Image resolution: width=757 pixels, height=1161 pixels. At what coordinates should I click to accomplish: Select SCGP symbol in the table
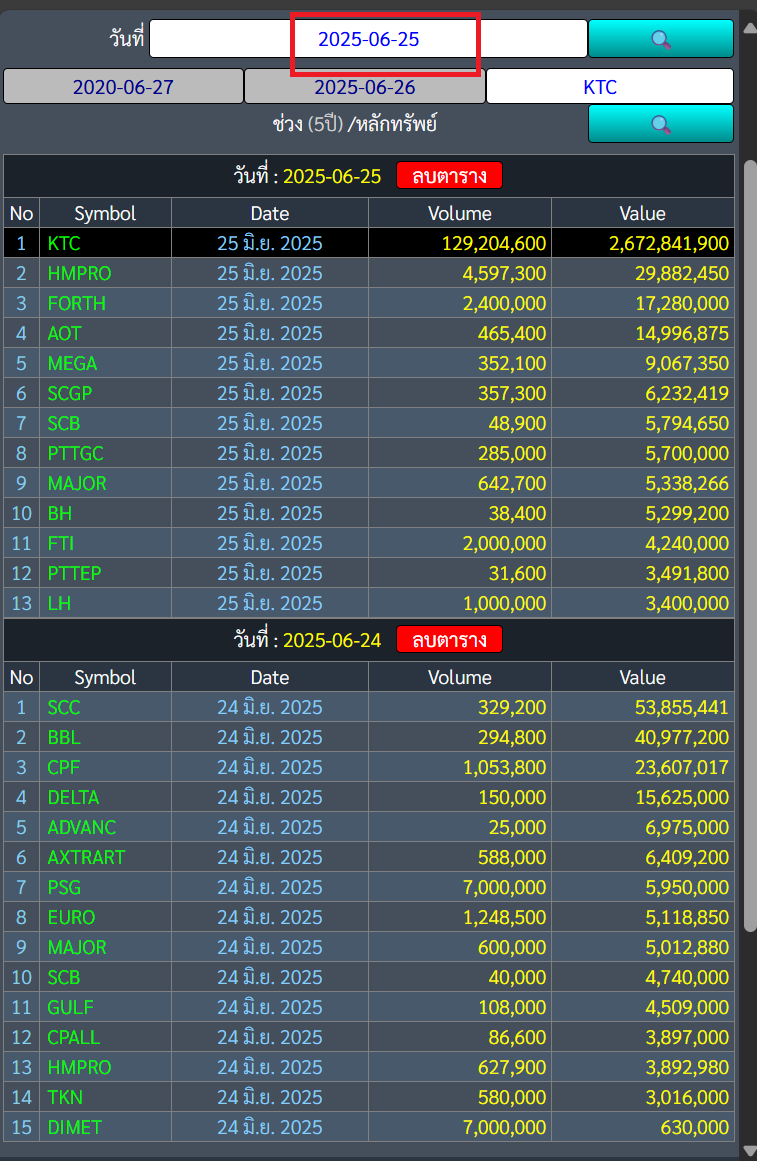[70, 393]
